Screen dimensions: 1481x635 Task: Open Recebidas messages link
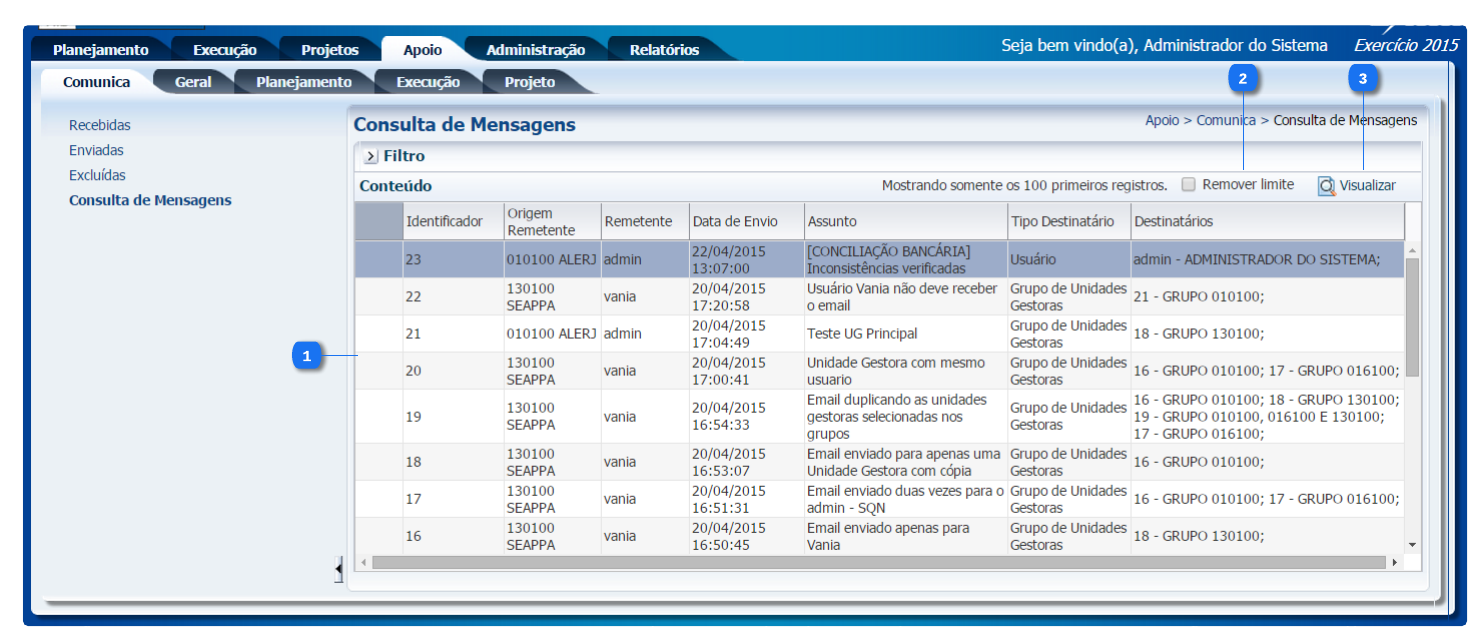[100, 126]
